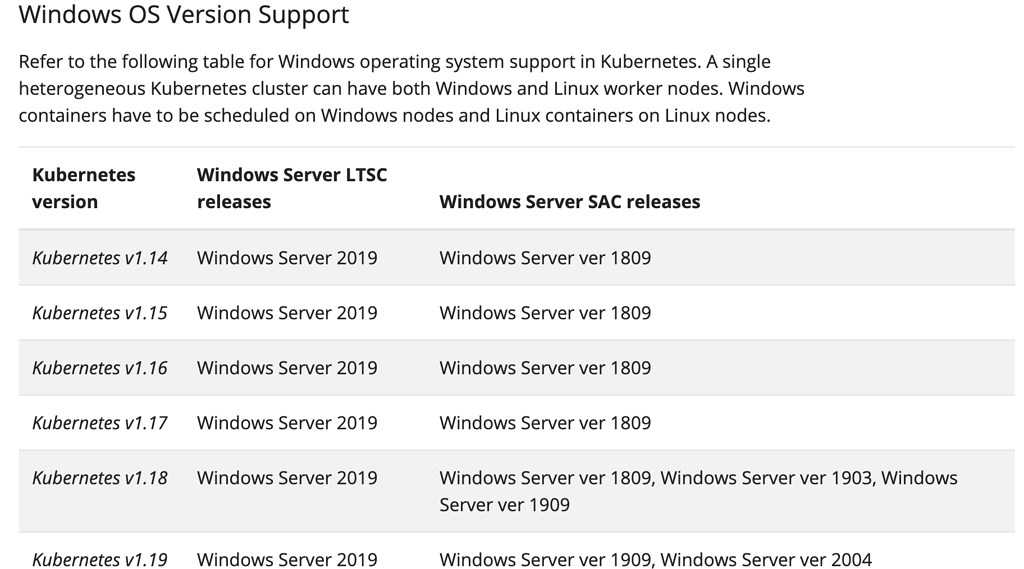Click "Windows Server ver 1809" in the v1.17 row
This screenshot has width=1024, height=569.
coord(545,423)
